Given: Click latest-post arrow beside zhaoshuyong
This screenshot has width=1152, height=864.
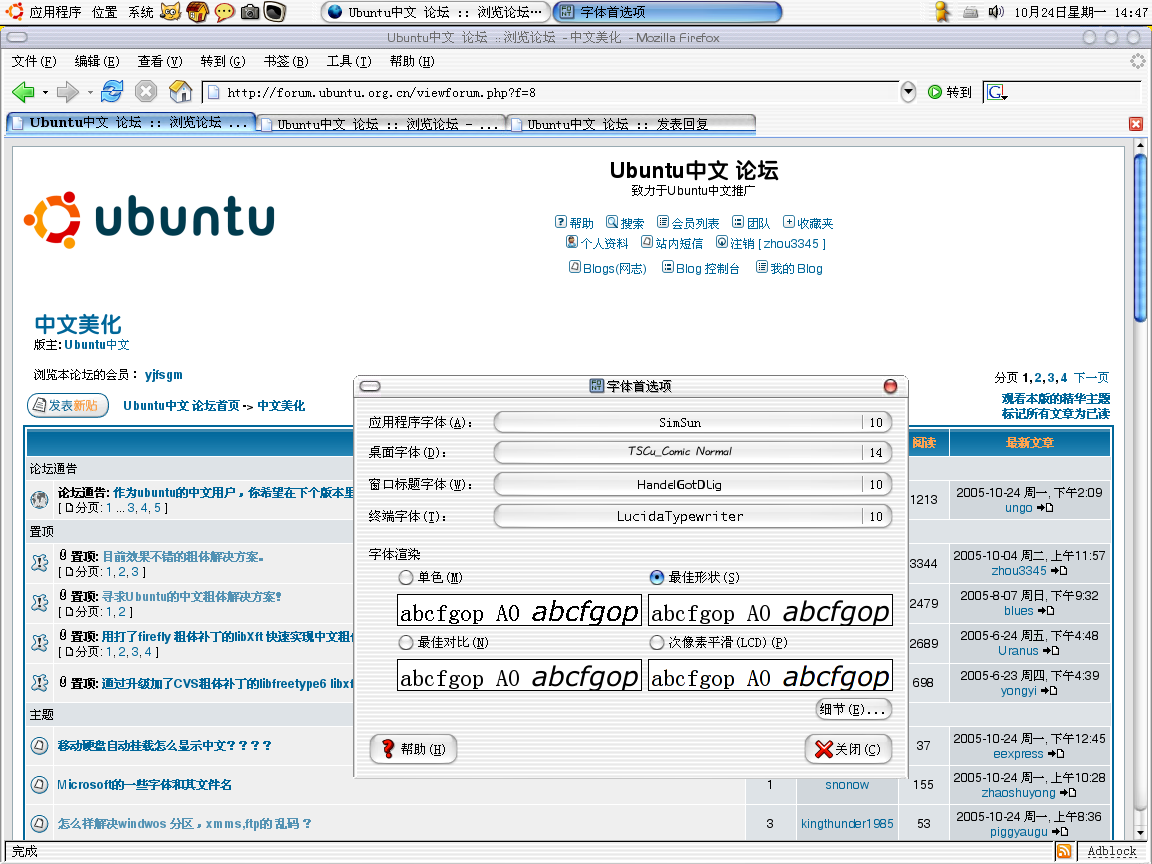Looking at the screenshot, I should point(1068,793).
